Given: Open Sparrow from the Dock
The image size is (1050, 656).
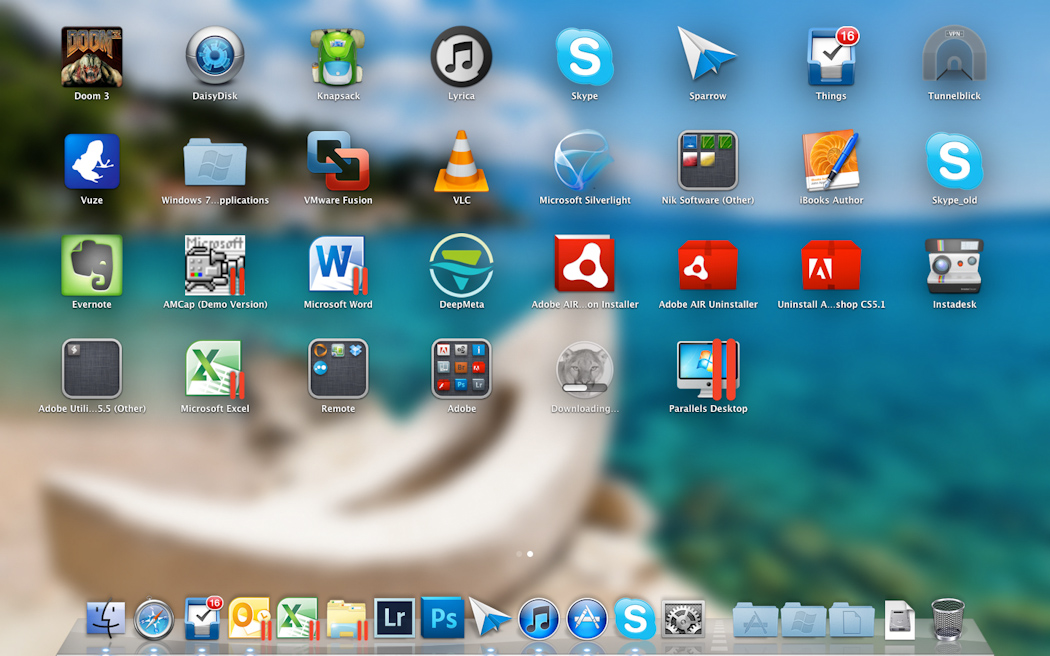Looking at the screenshot, I should pyautogui.click(x=489, y=617).
